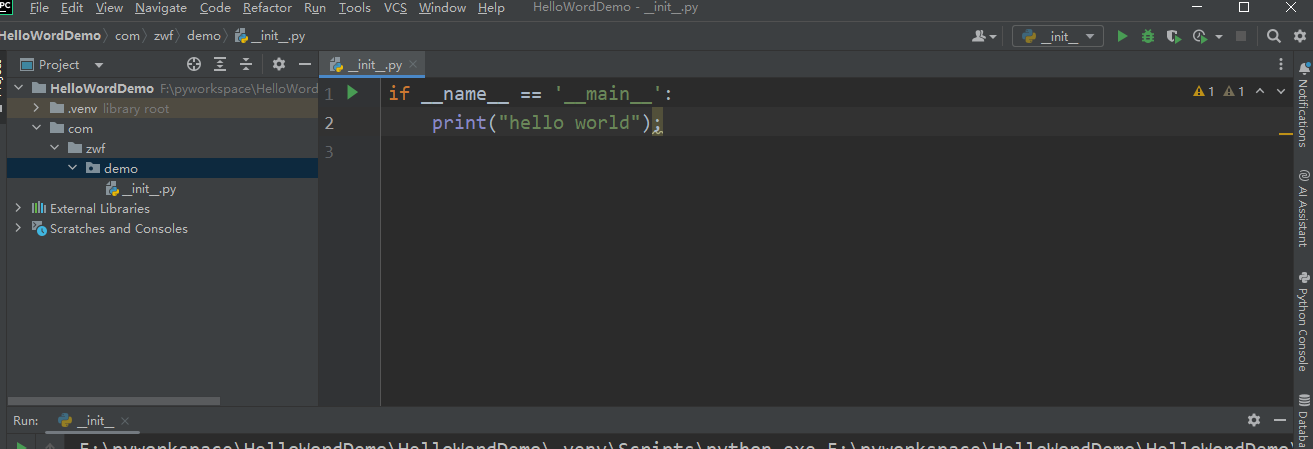Open the File menu
The width and height of the screenshot is (1313, 449).
[x=39, y=8]
